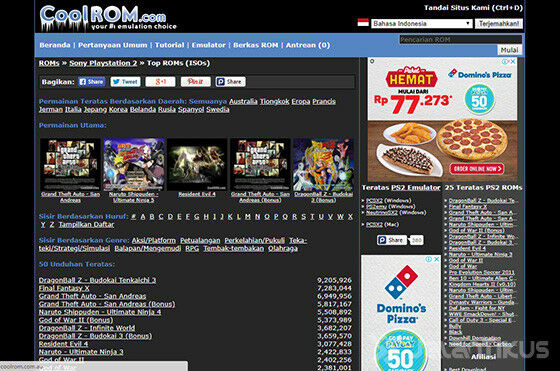Viewport: 560px width, 371px height.
Task: Open DragonBall Z - Budokai Tenkaichi 3 download link
Action: coord(98,280)
